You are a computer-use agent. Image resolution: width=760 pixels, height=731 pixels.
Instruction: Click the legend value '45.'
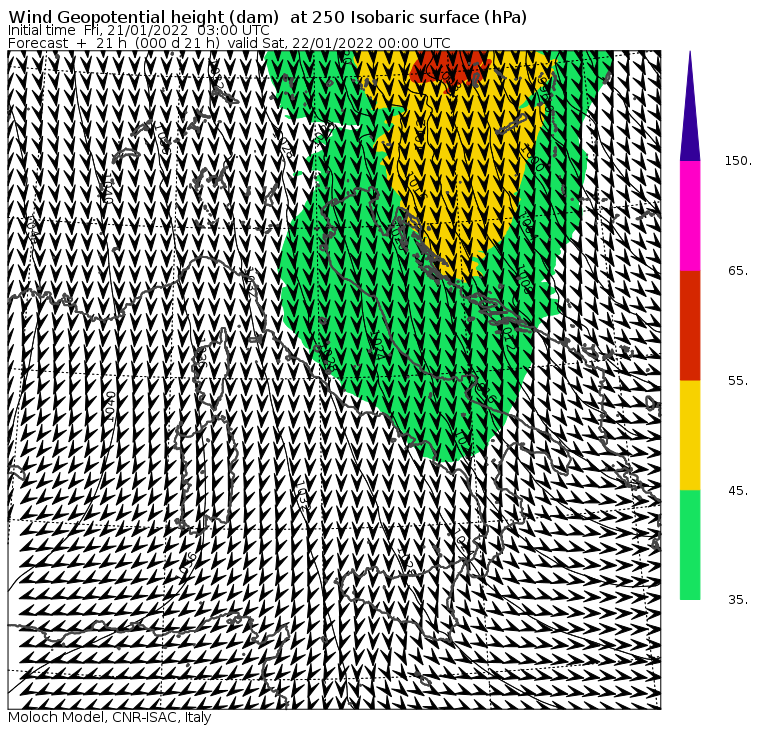pos(738,491)
